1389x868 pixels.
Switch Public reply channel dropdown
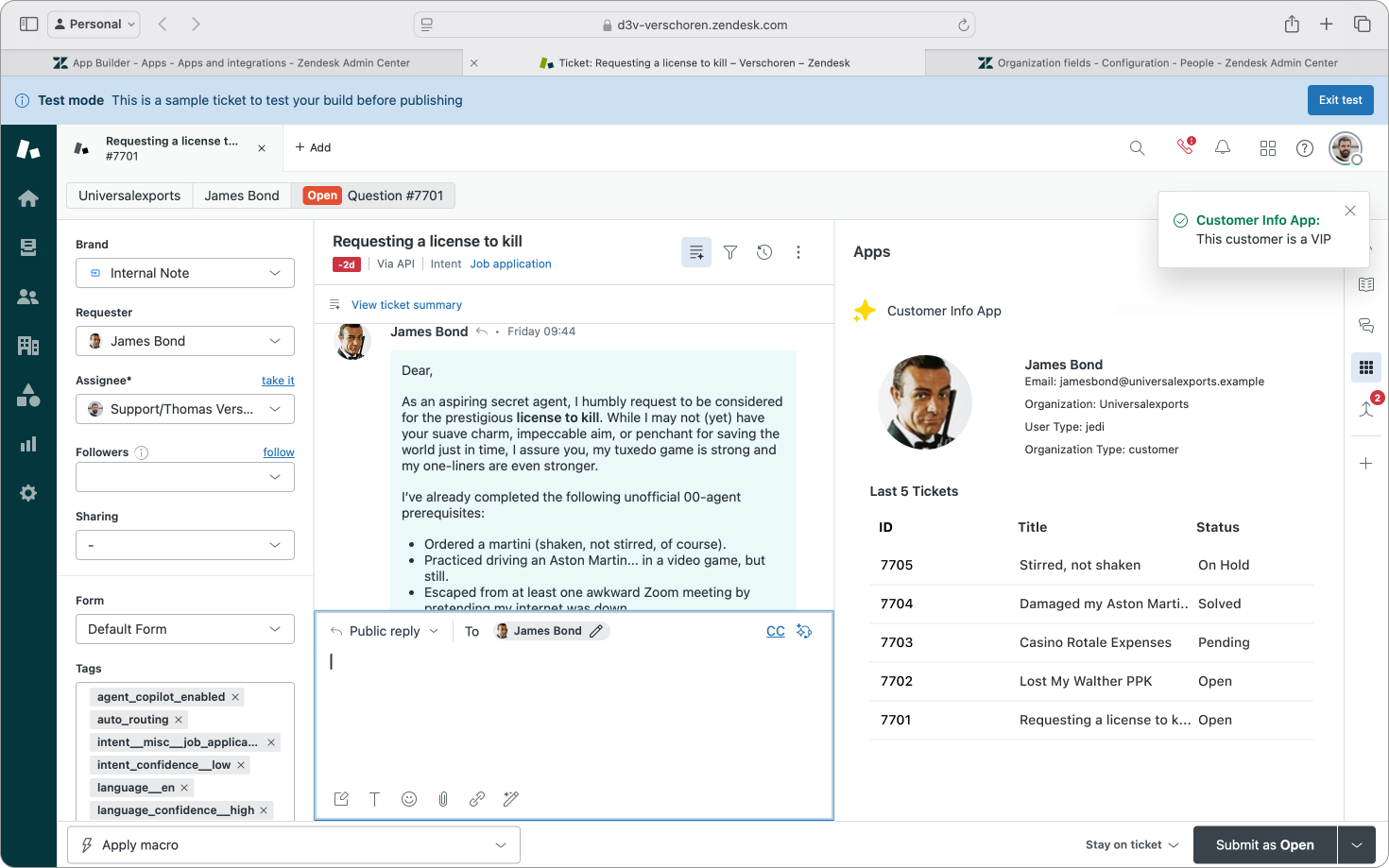(x=385, y=631)
